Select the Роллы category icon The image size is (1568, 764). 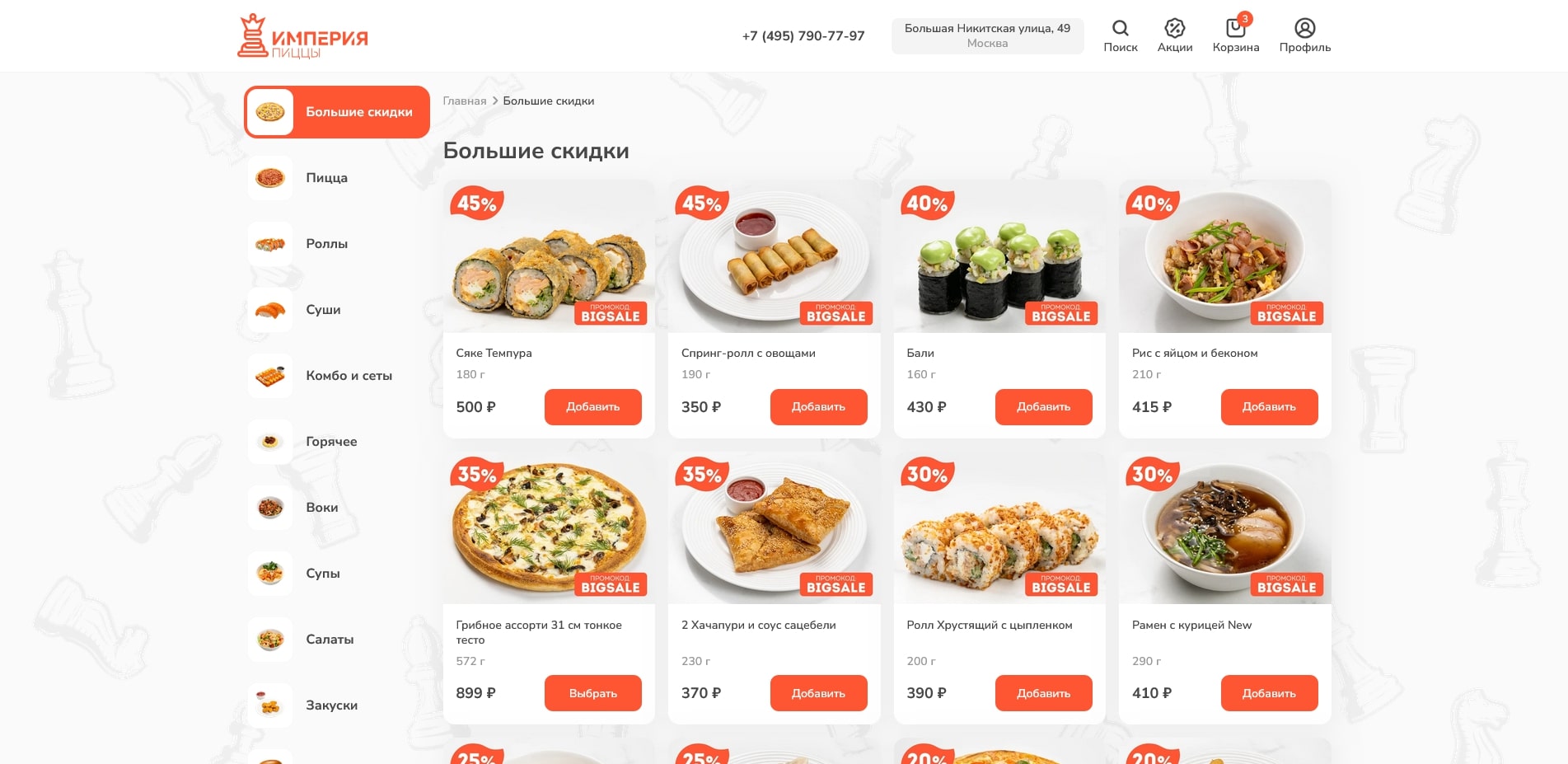270,244
